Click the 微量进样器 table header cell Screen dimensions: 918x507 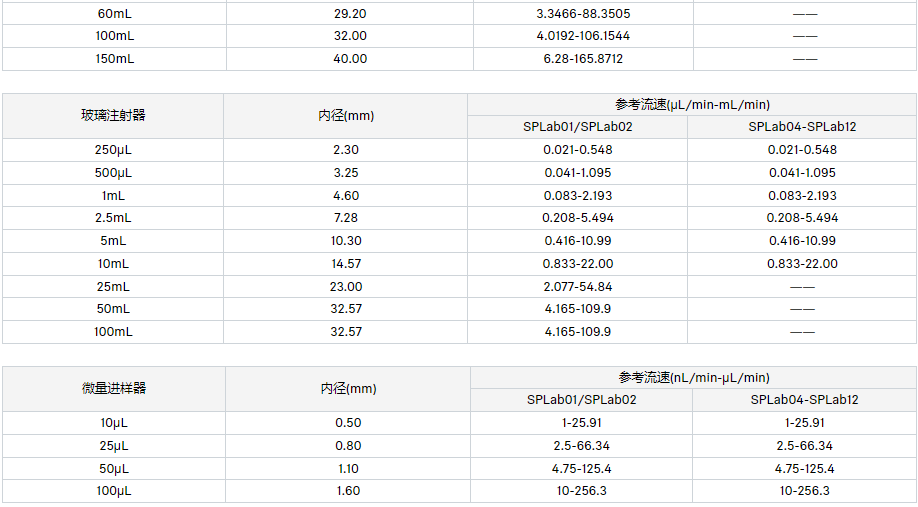point(113,388)
